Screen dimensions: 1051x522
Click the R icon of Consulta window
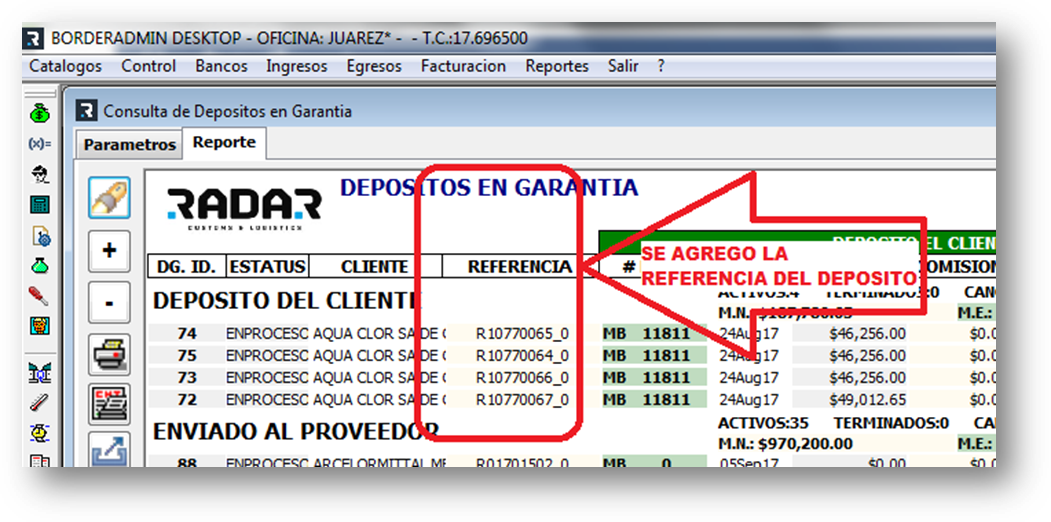(x=86, y=111)
